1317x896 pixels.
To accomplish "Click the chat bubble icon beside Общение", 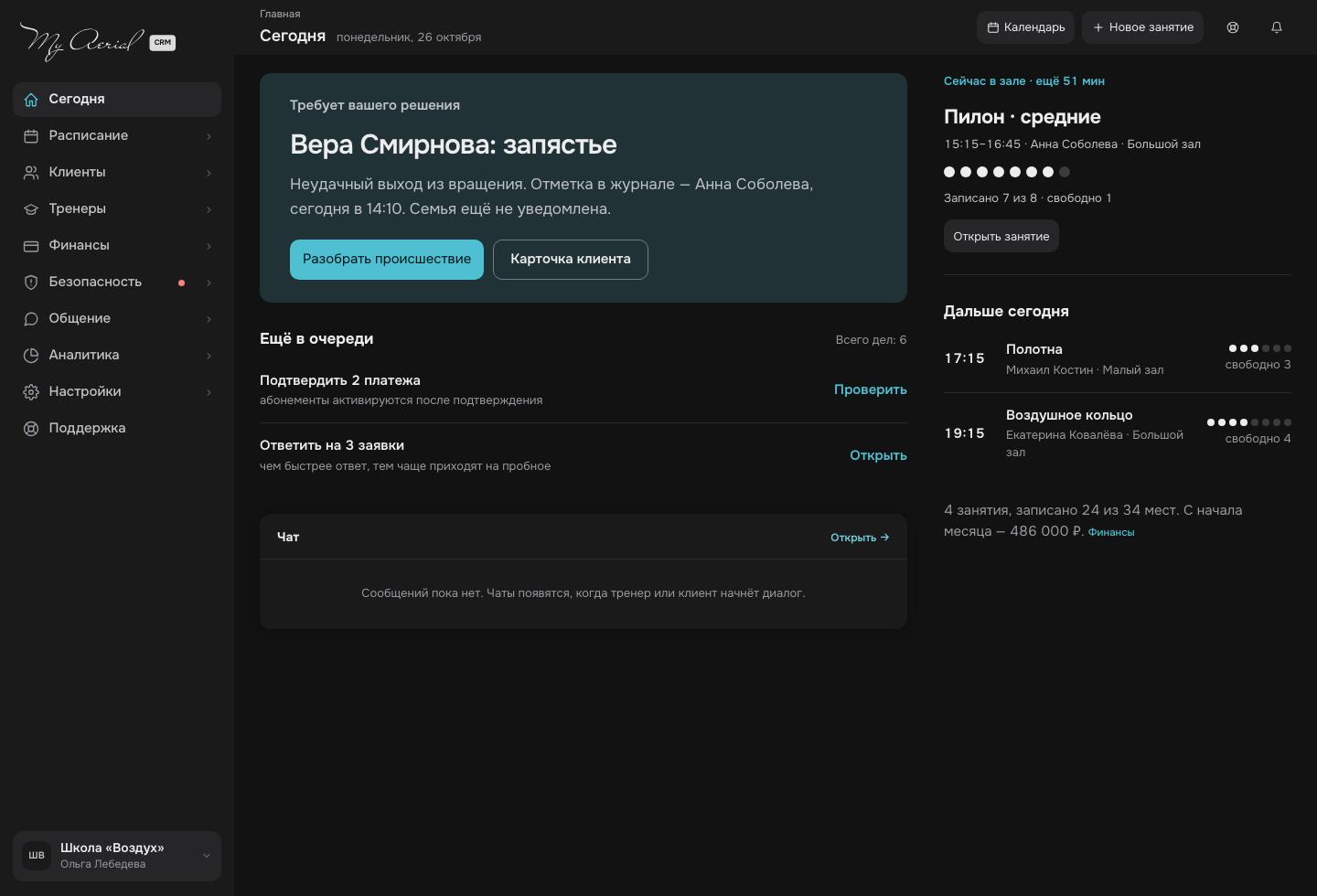I will [31, 318].
